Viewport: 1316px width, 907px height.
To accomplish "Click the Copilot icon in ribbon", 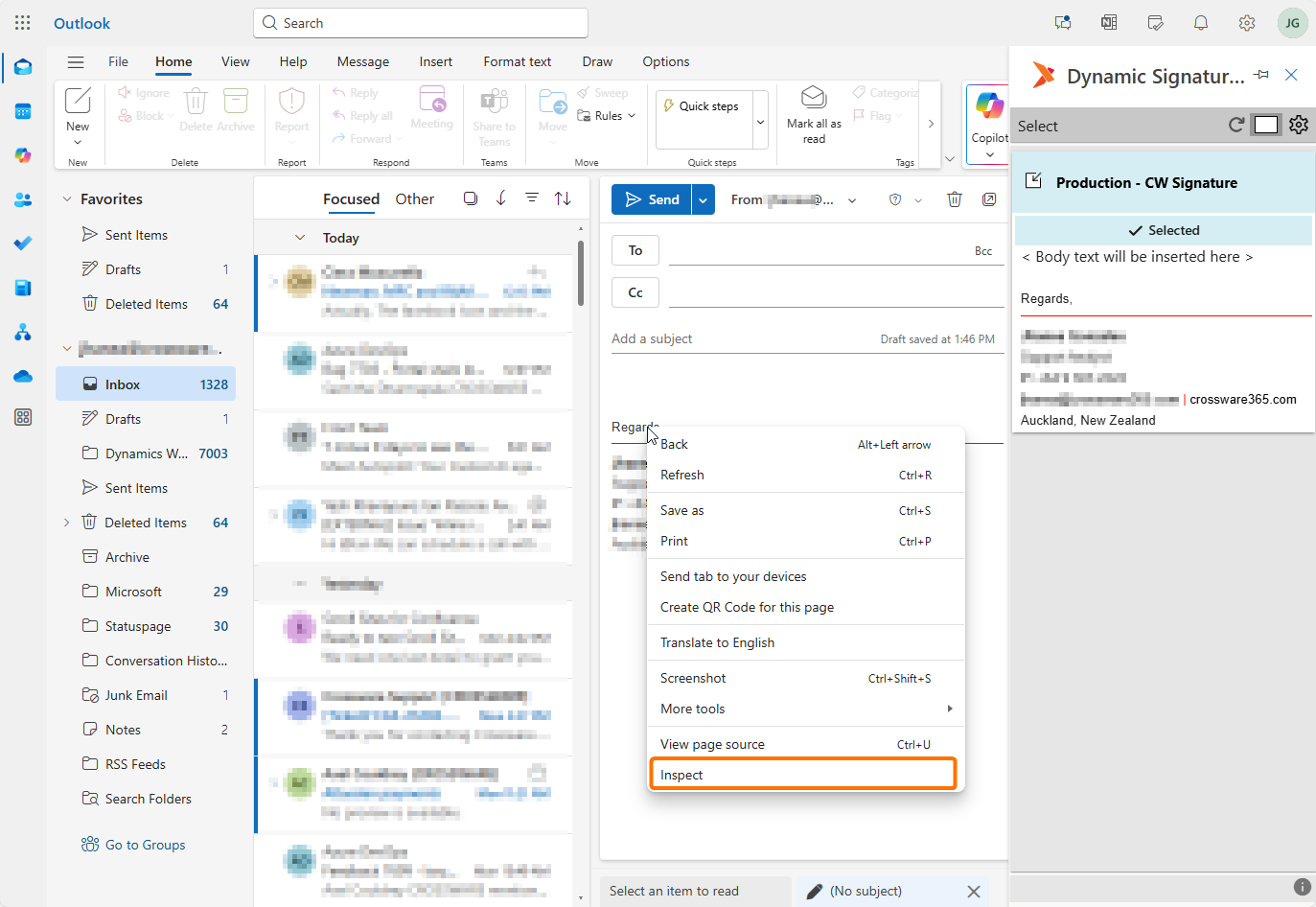I will pos(989,106).
